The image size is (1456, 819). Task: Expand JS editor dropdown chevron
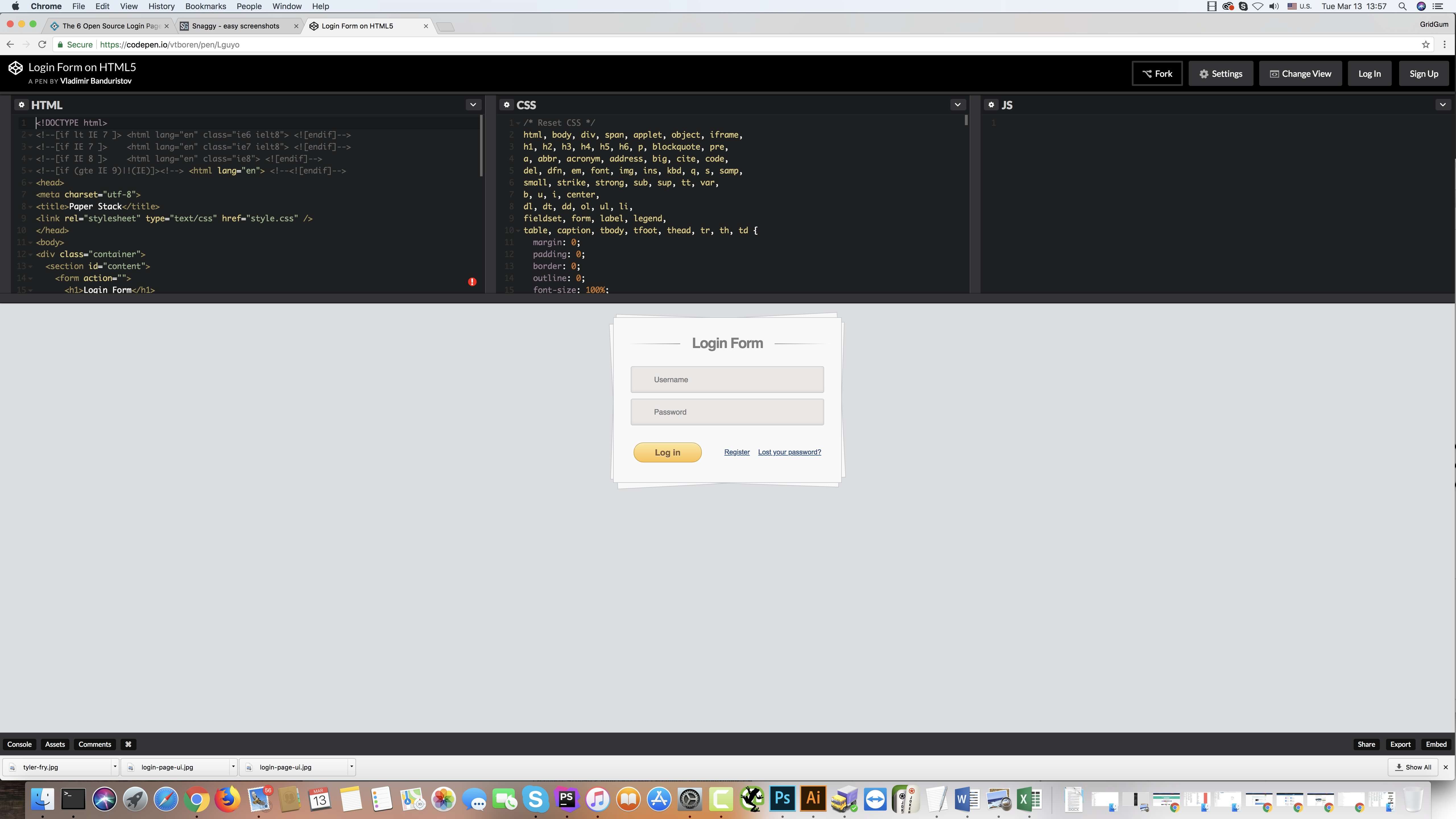[1442, 105]
